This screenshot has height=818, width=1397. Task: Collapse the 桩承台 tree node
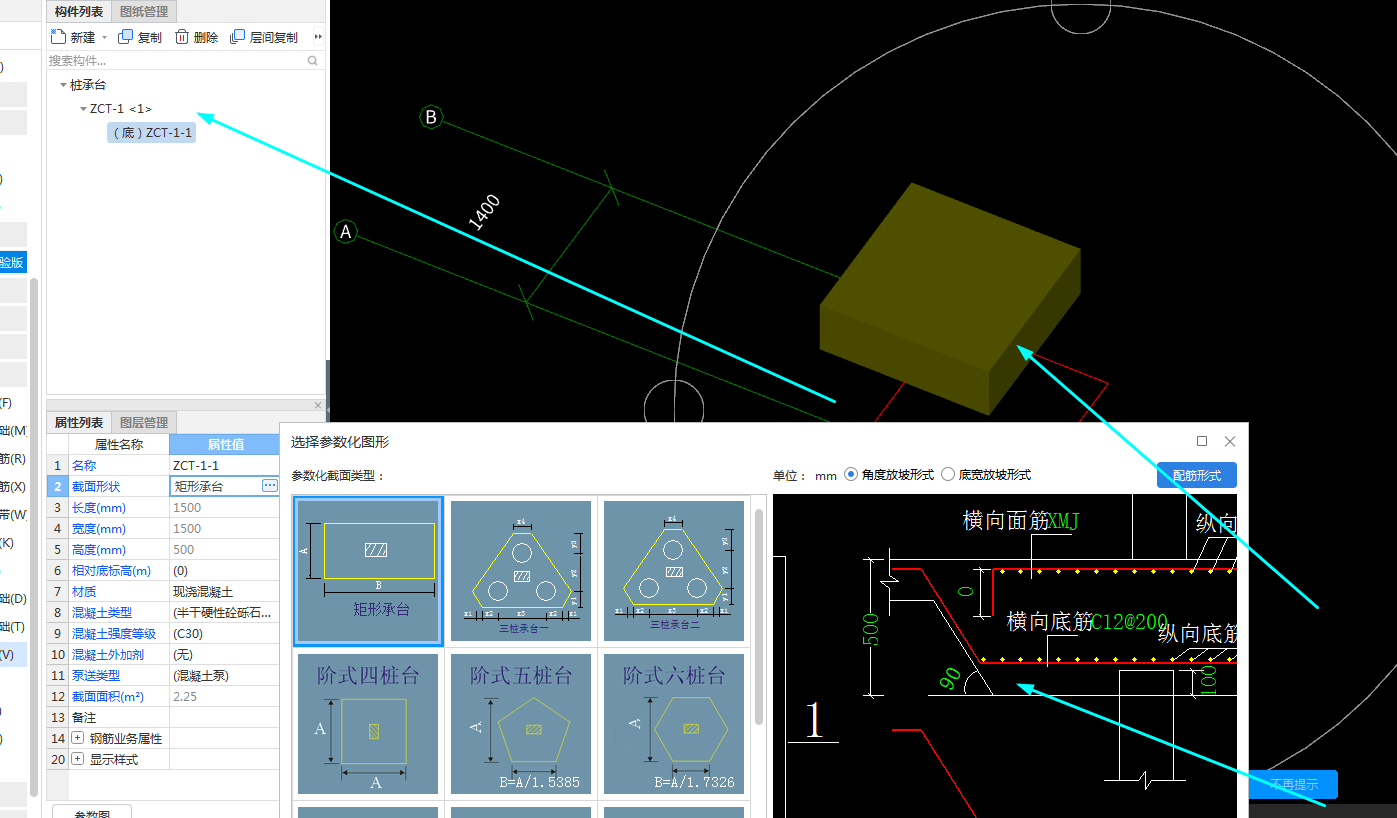coord(63,85)
